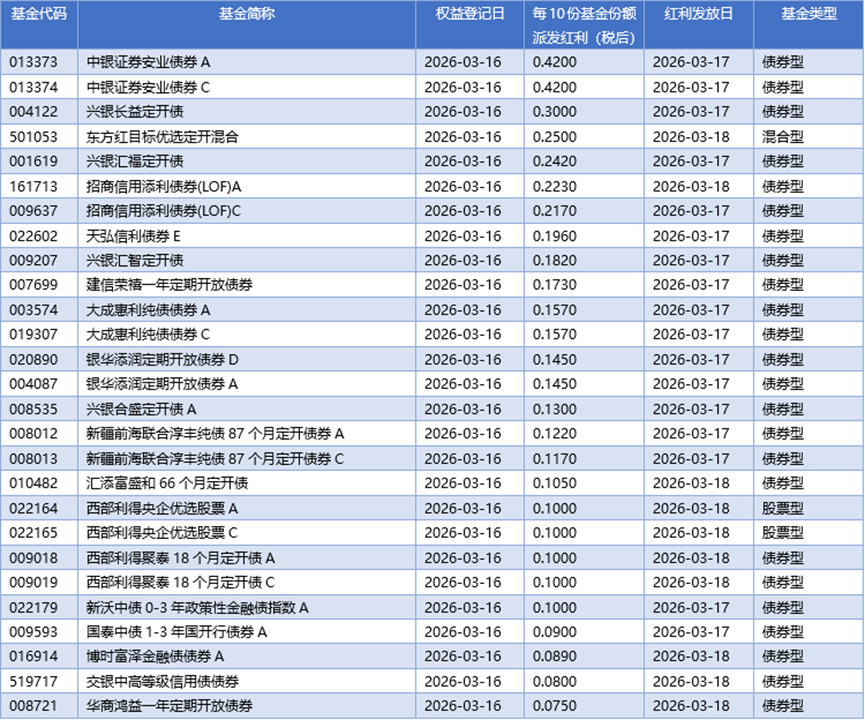The width and height of the screenshot is (865, 720).
Task: Select 华商鸿益一年定期开放债券 name
Action: tap(169, 706)
